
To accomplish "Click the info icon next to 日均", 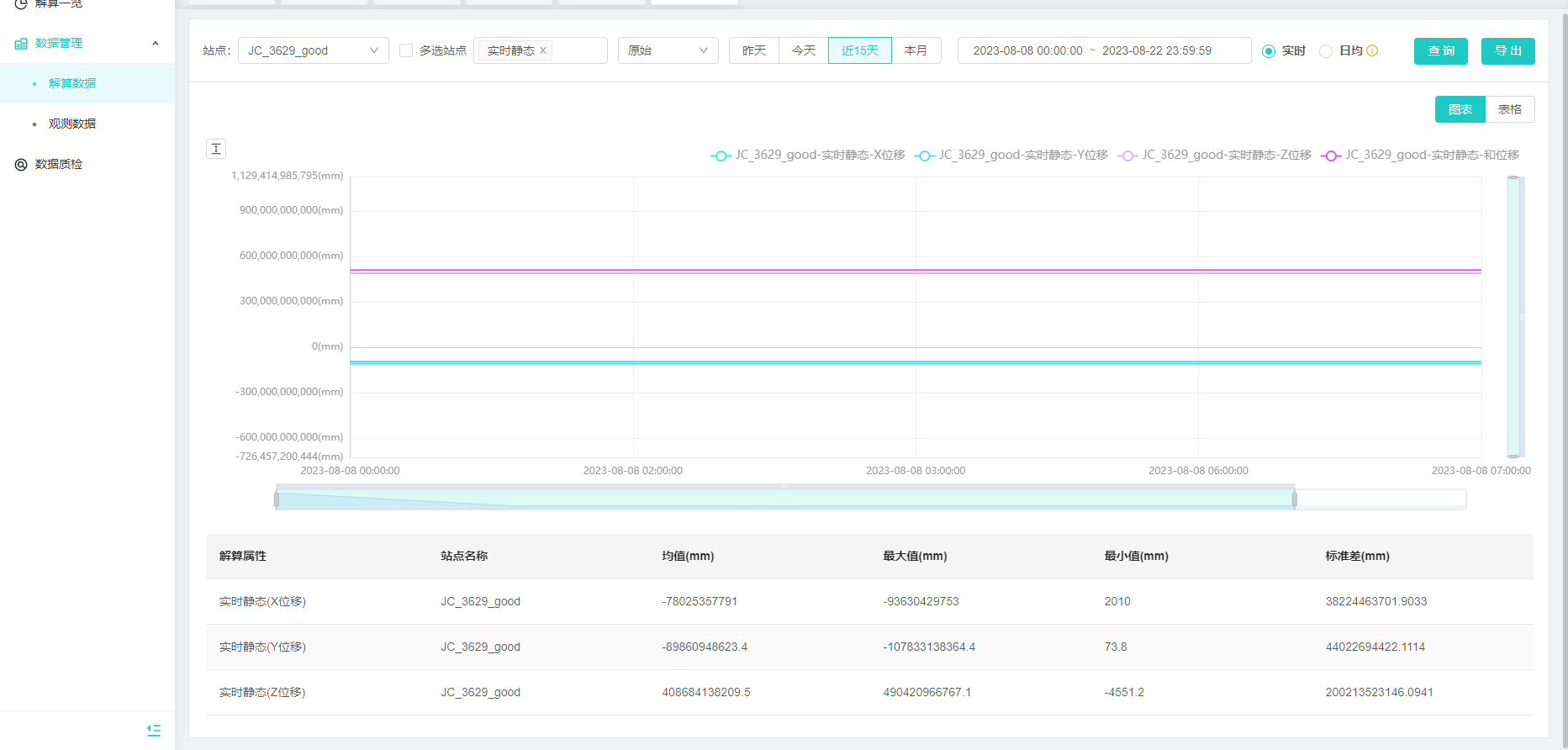I will pyautogui.click(x=1372, y=50).
